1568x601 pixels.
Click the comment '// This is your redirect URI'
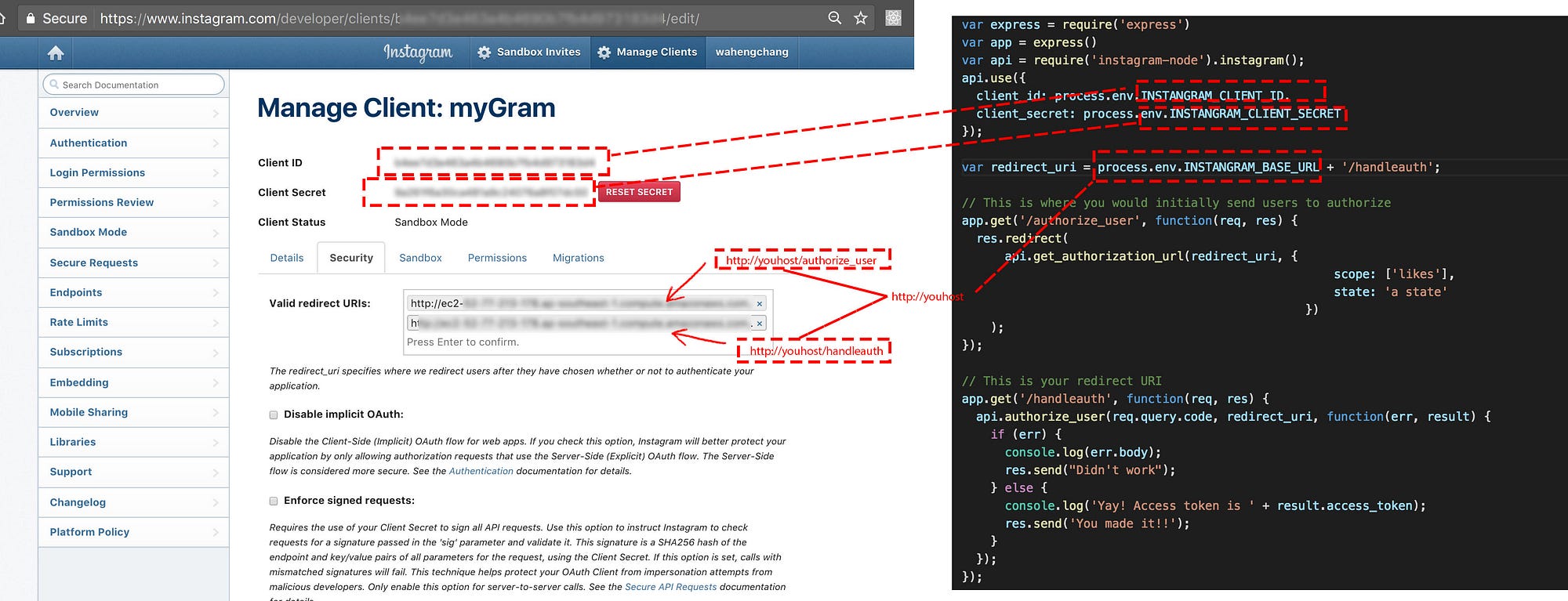[x=1062, y=381]
